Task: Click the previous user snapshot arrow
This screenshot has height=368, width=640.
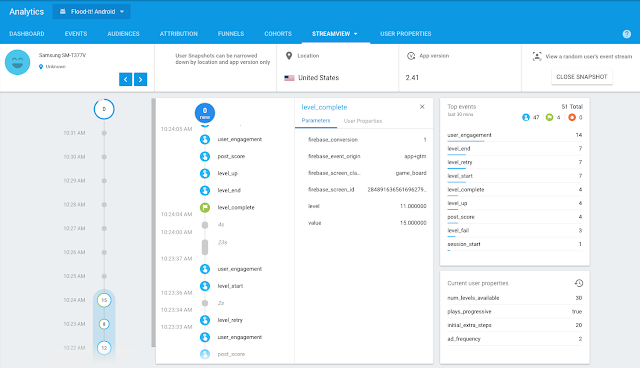Action: click(x=126, y=79)
